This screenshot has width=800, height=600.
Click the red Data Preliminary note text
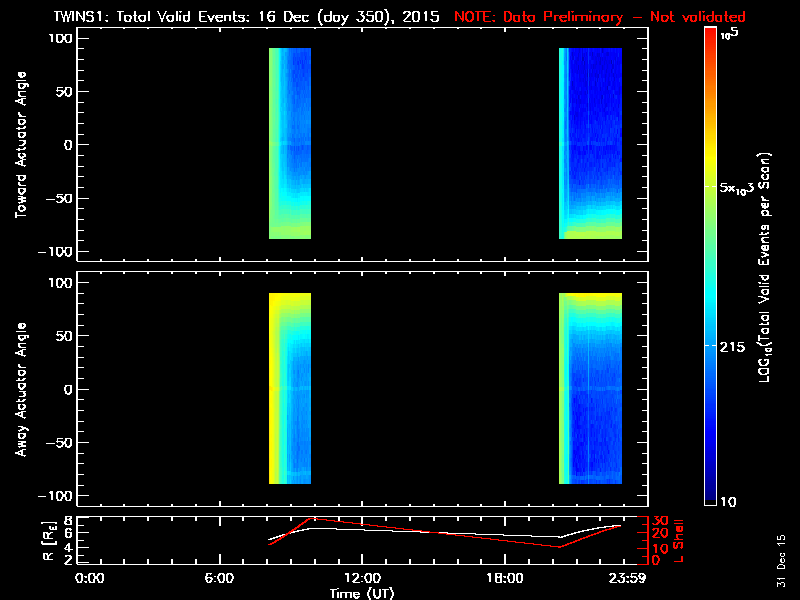pyautogui.click(x=600, y=17)
